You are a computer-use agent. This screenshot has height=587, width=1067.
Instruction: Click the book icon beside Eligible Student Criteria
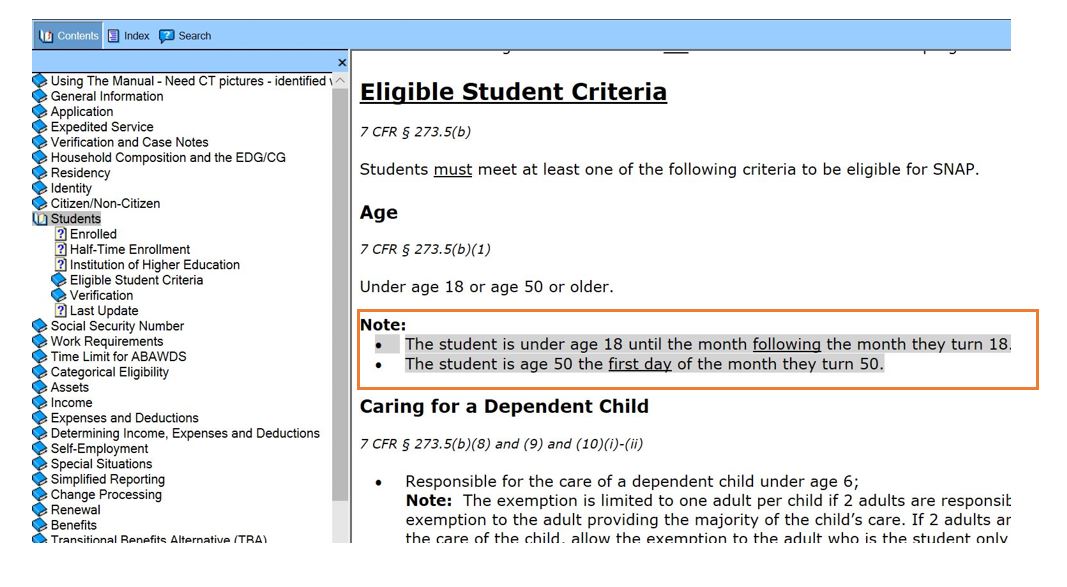pos(60,280)
